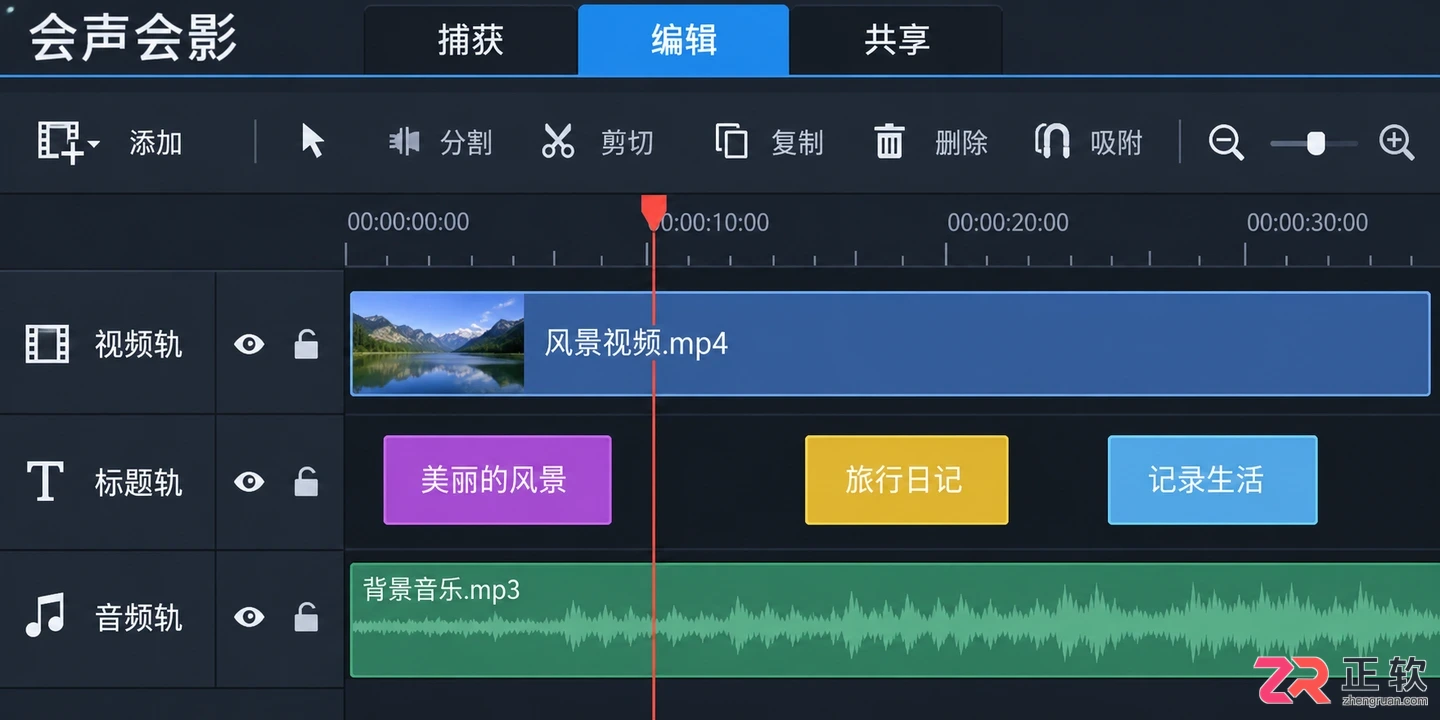
Task: Select the yellow 旅行日记 title clip
Action: (906, 480)
